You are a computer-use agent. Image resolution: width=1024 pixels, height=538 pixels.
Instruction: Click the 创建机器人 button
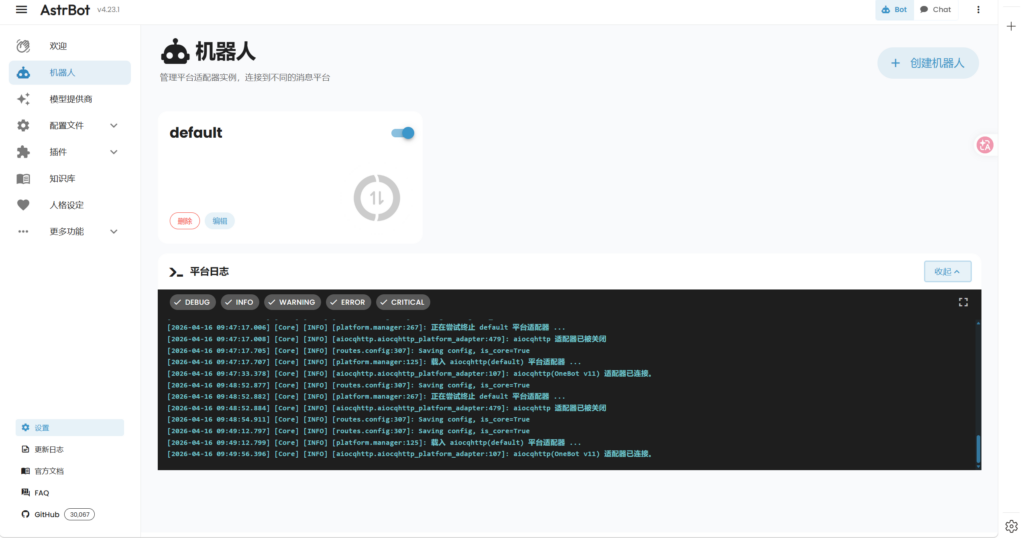click(927, 63)
